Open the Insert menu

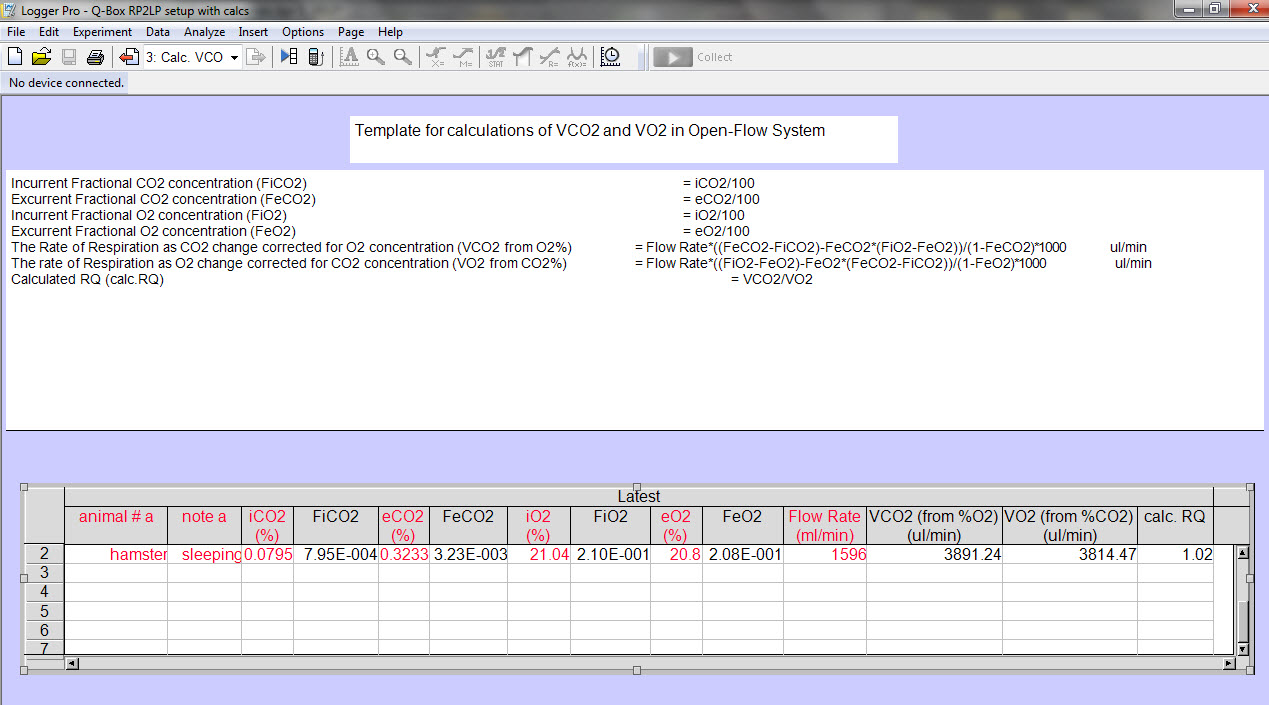[253, 31]
